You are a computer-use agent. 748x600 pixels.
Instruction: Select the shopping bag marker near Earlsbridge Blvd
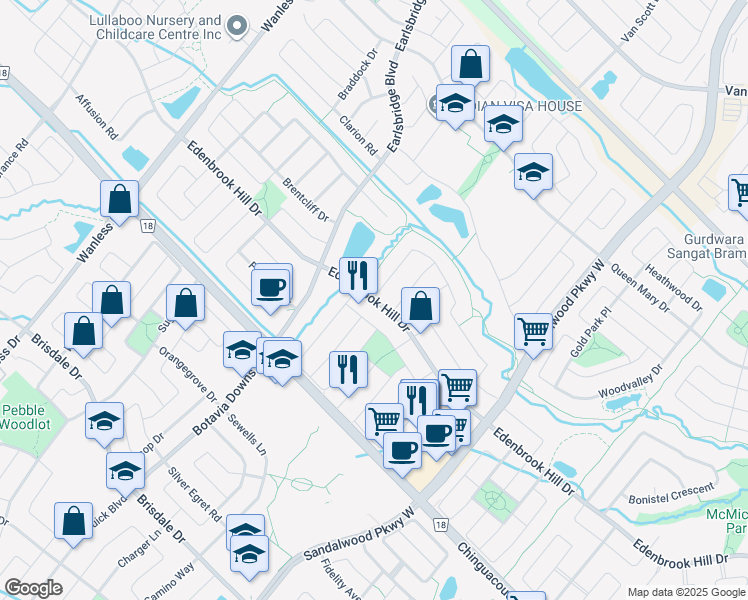click(470, 65)
